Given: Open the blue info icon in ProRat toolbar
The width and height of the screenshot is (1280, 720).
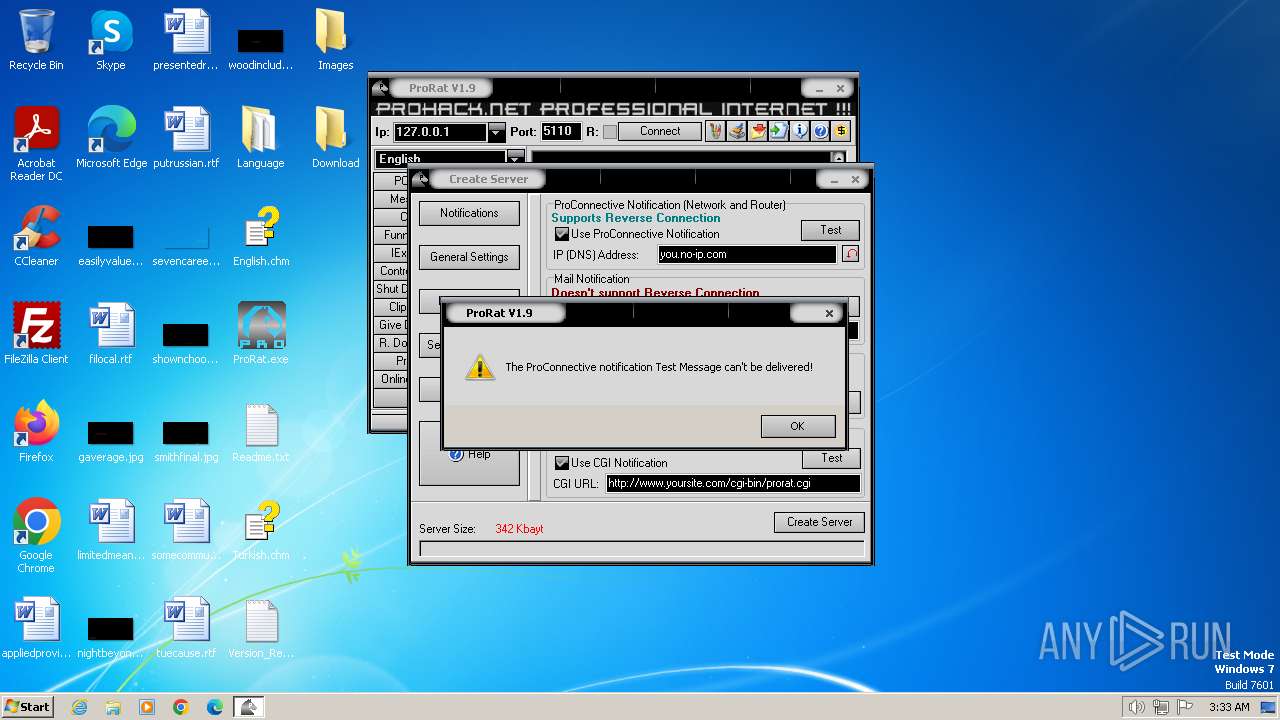Looking at the screenshot, I should [799, 131].
